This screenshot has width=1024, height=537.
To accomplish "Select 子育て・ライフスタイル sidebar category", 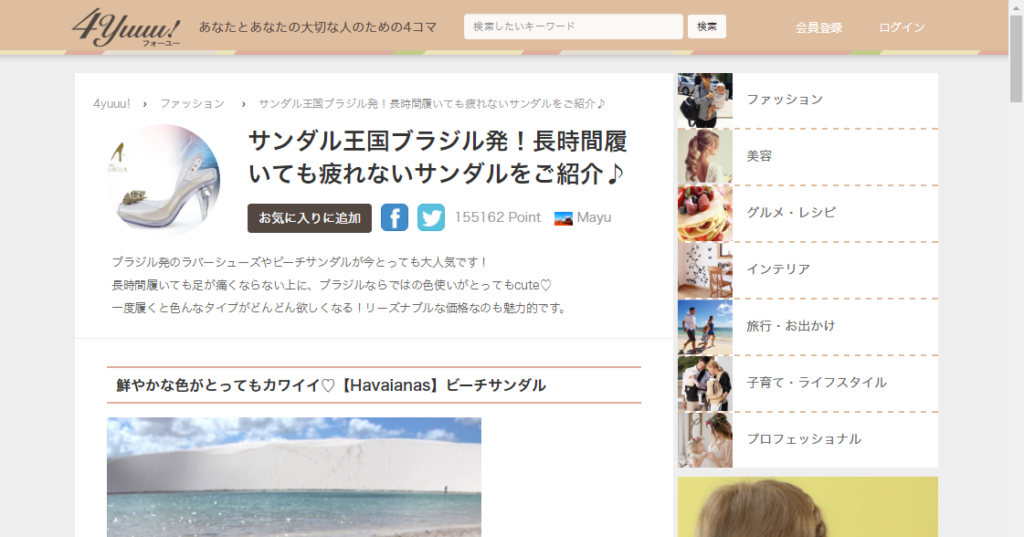I will 816,383.
